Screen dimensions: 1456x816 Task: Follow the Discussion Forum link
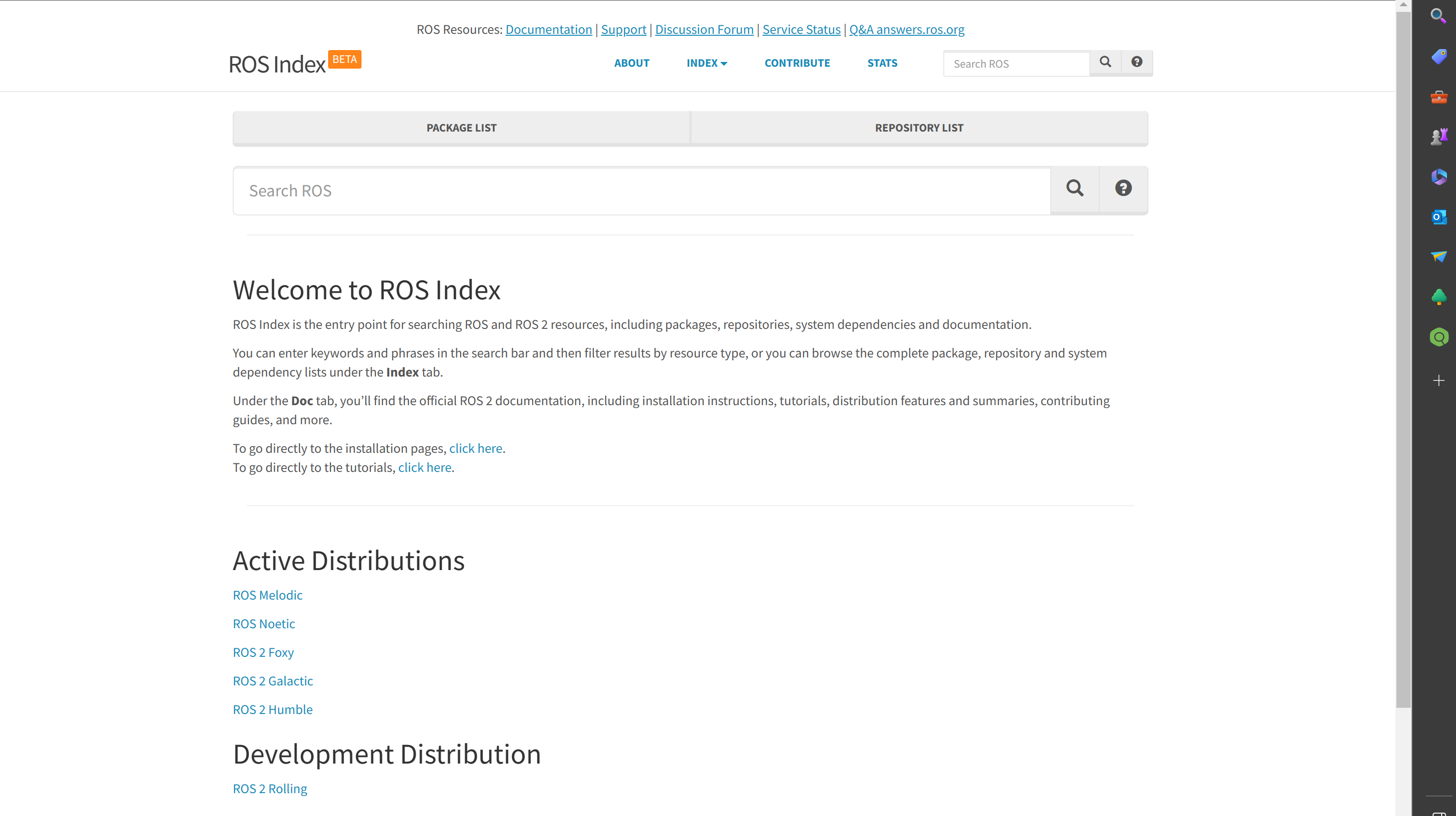coord(704,30)
